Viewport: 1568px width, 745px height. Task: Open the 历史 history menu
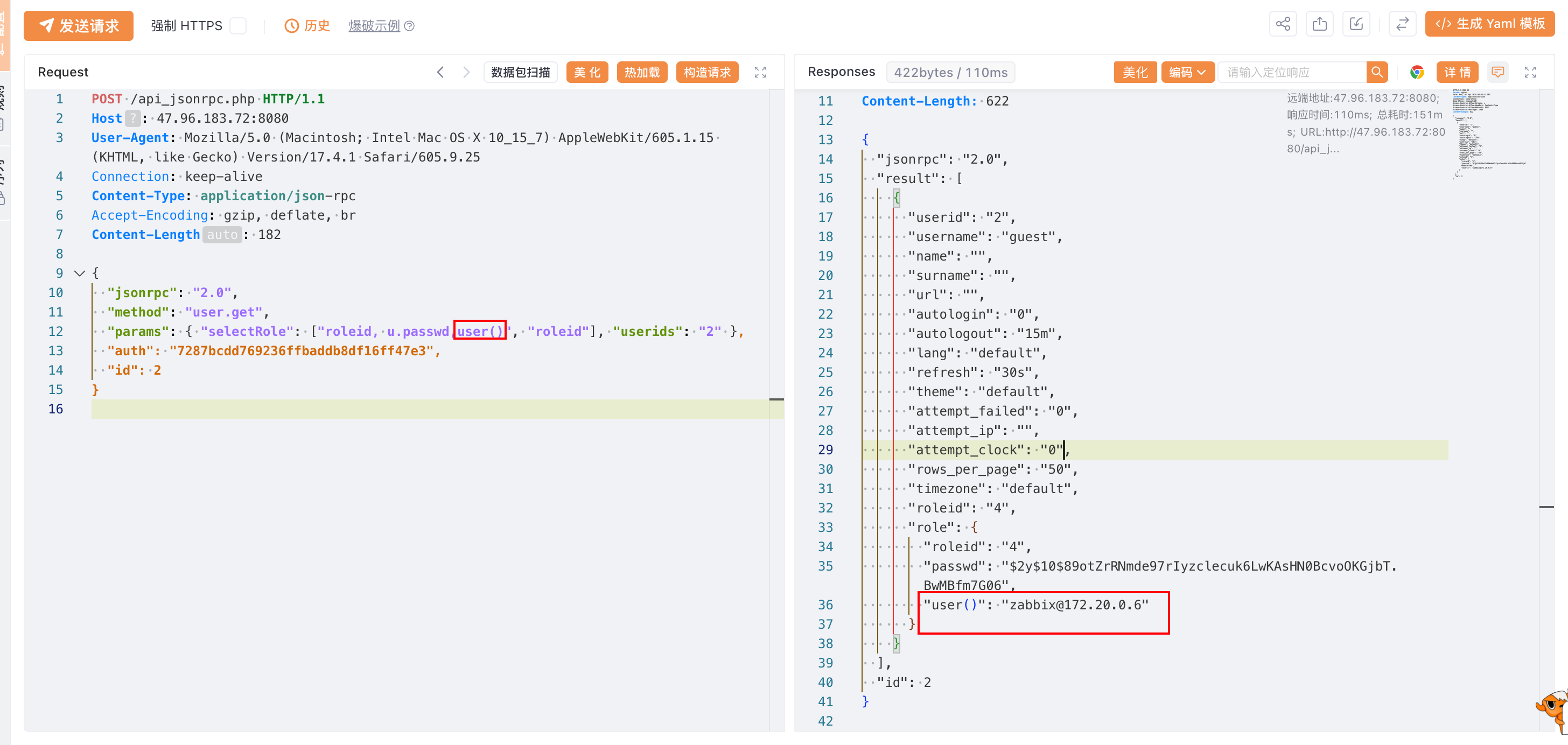[x=307, y=25]
